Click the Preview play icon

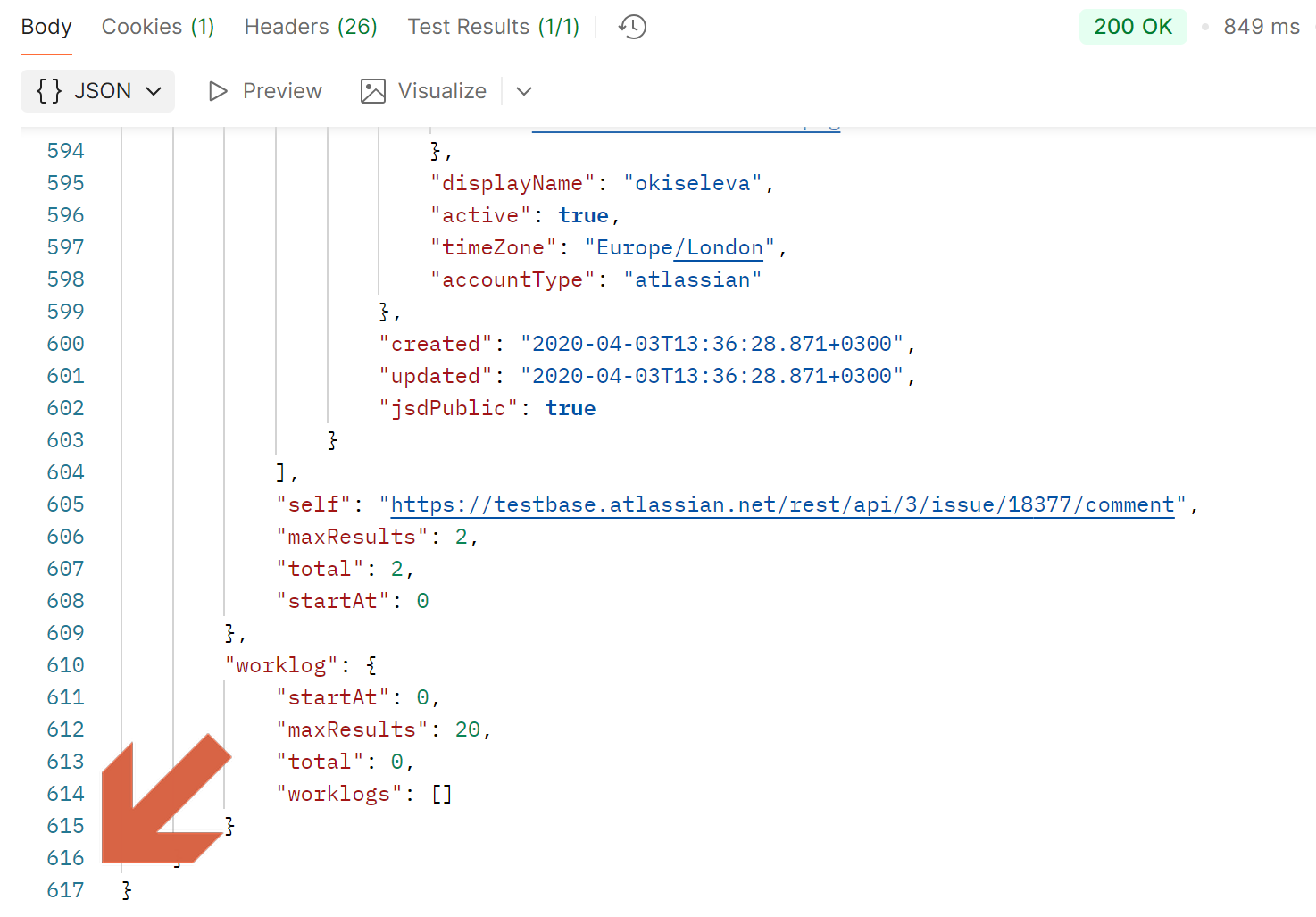pos(217,91)
